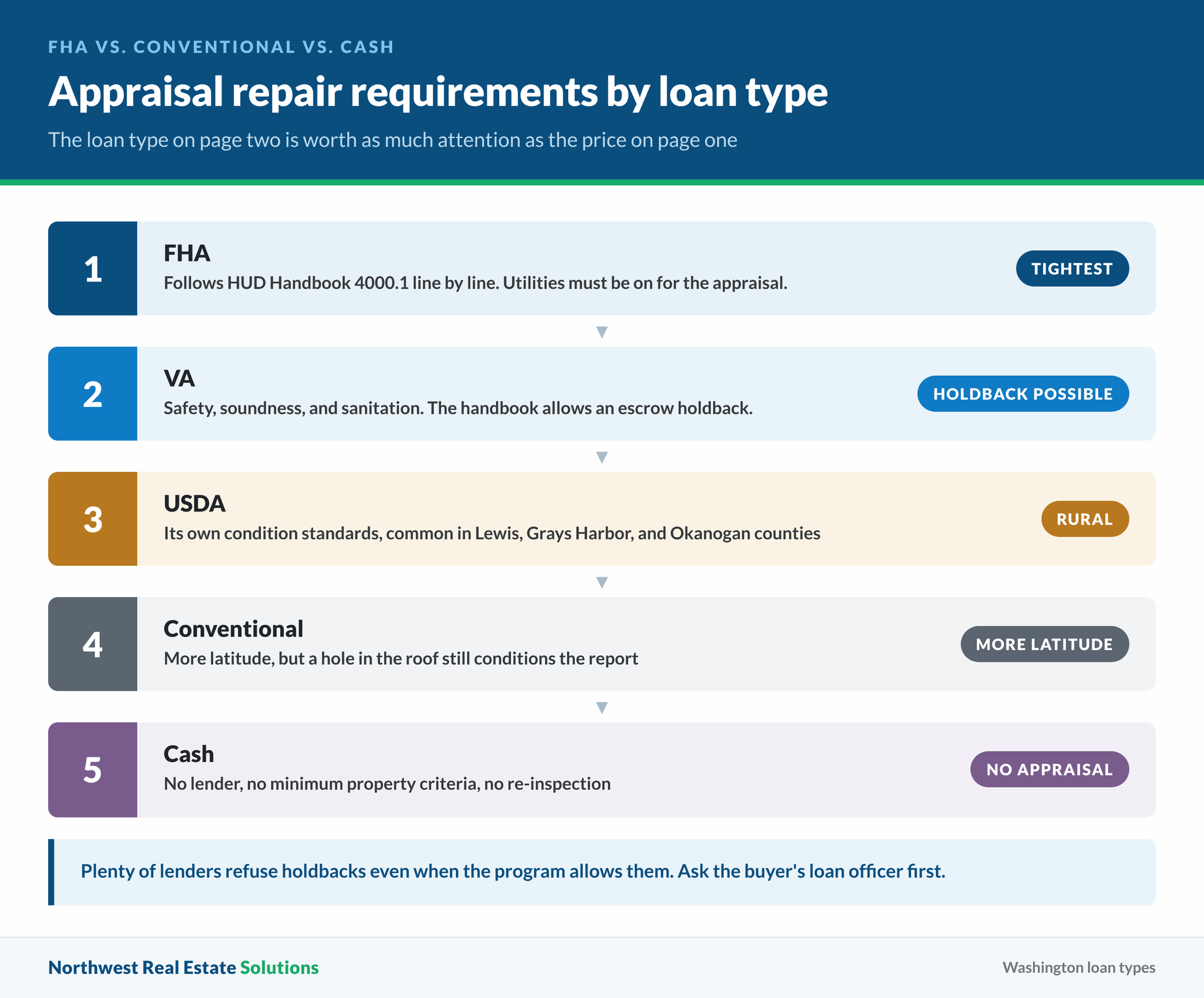Click the VA heading
The image size is (1204, 998).
point(179,378)
